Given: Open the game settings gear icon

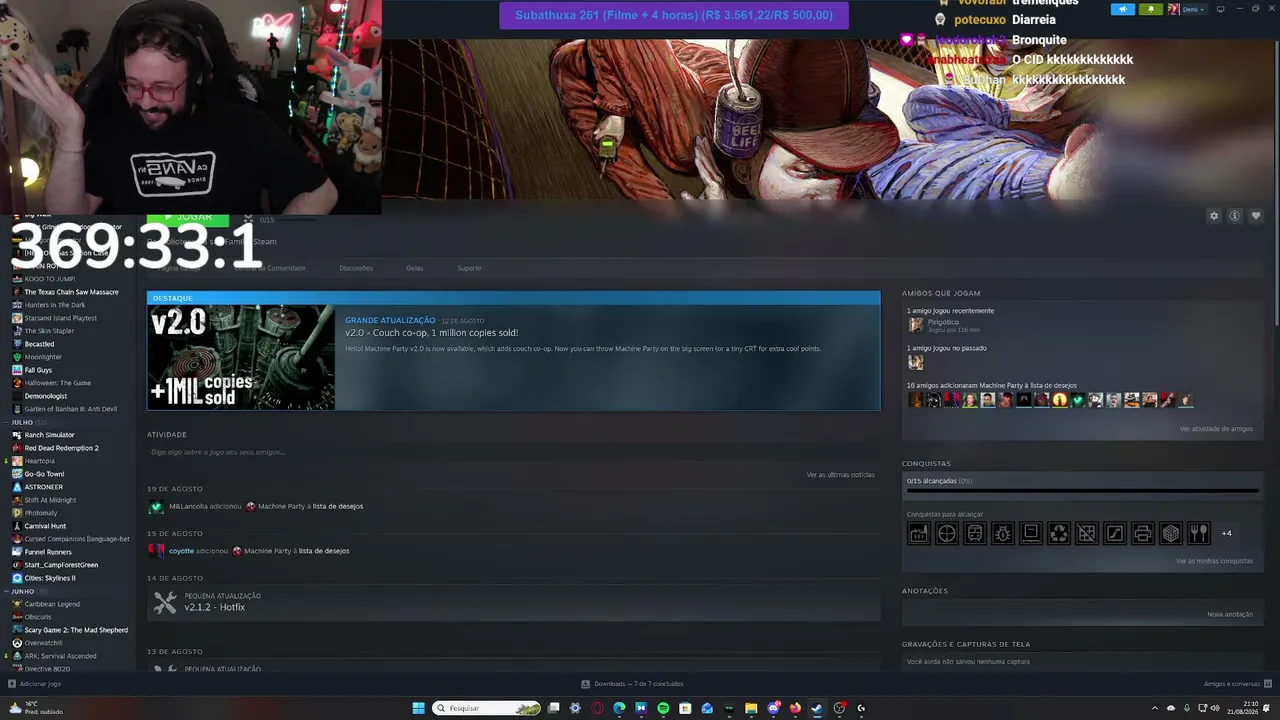Looking at the screenshot, I should (1214, 216).
